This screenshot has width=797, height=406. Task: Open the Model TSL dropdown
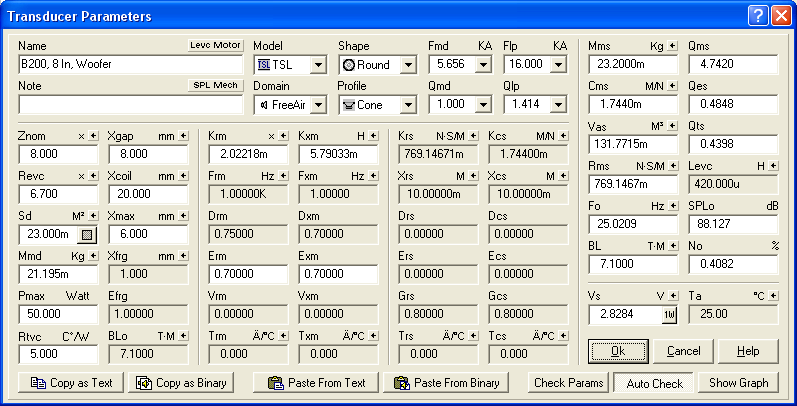pyautogui.click(x=318, y=65)
